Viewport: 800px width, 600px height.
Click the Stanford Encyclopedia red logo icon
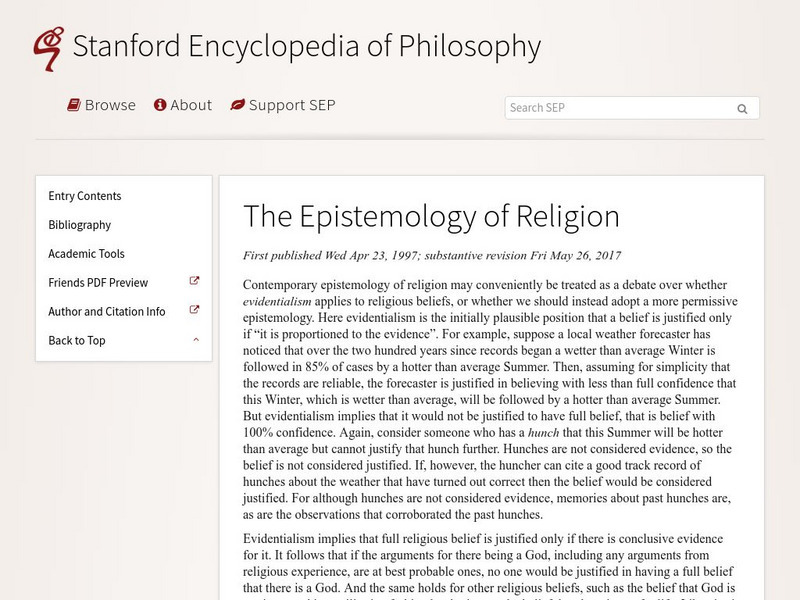[x=47, y=47]
